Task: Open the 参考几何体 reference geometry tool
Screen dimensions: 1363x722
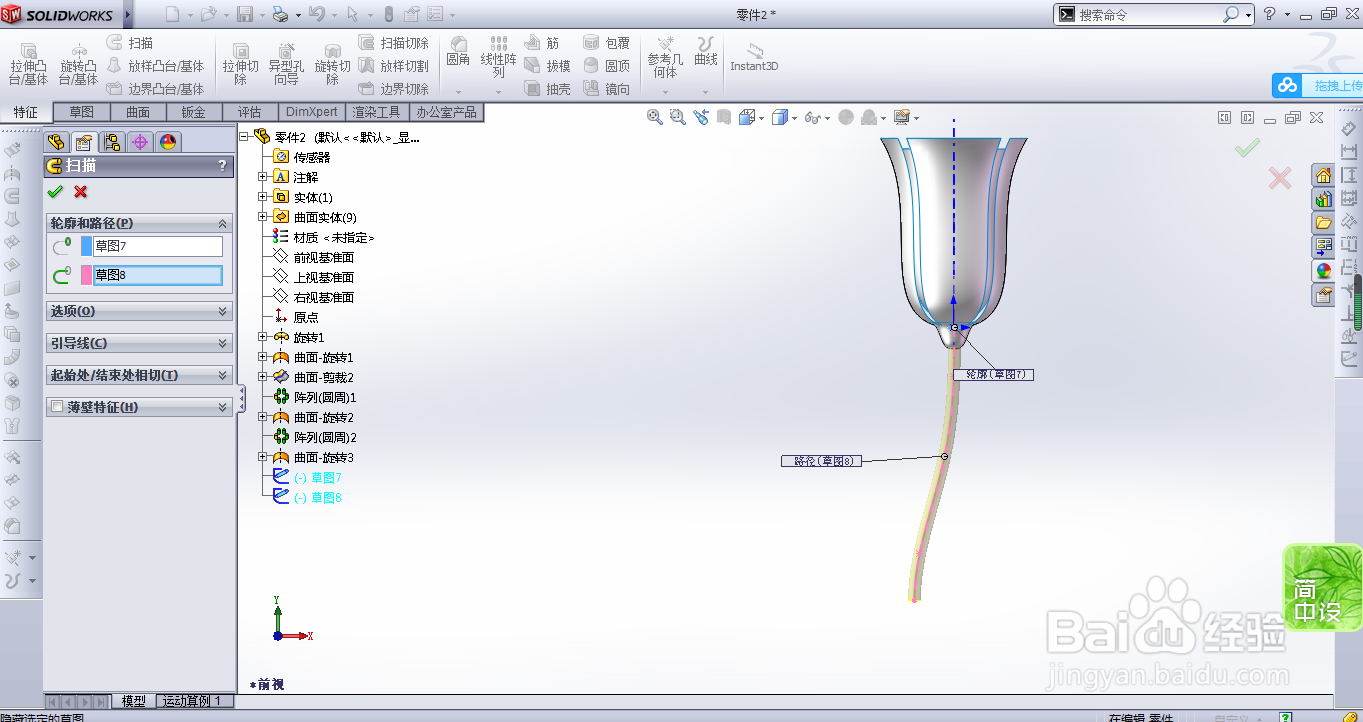Action: coord(665,58)
